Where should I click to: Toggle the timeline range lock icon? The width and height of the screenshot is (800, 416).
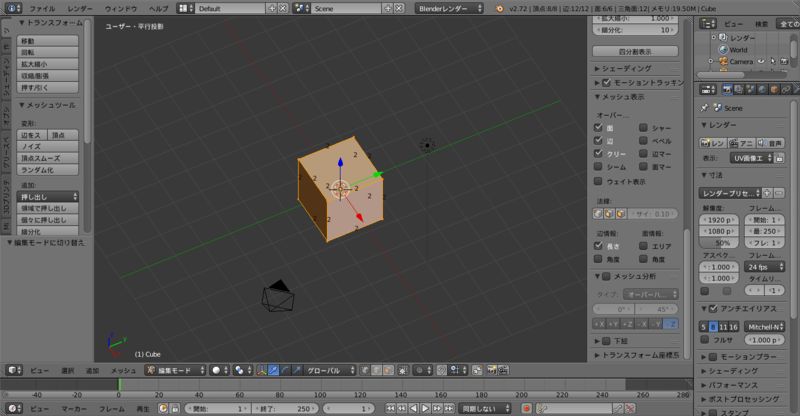[174, 408]
